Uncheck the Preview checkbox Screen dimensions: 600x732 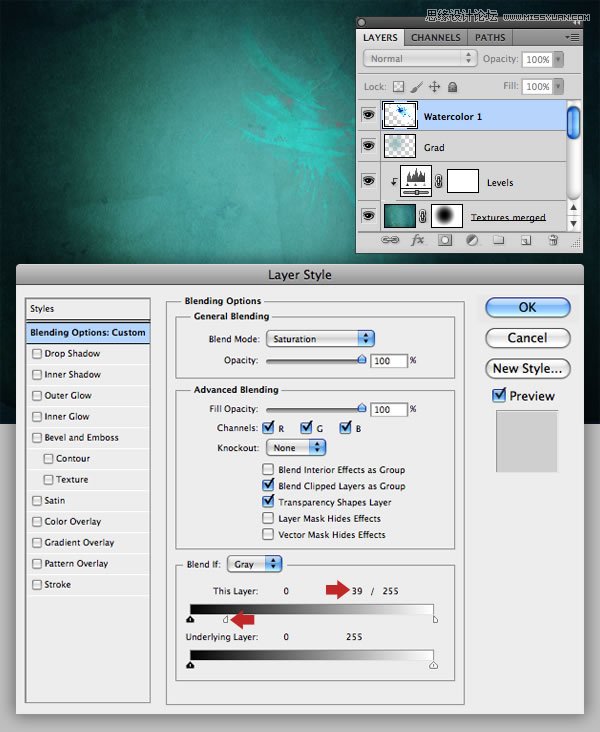pos(500,396)
